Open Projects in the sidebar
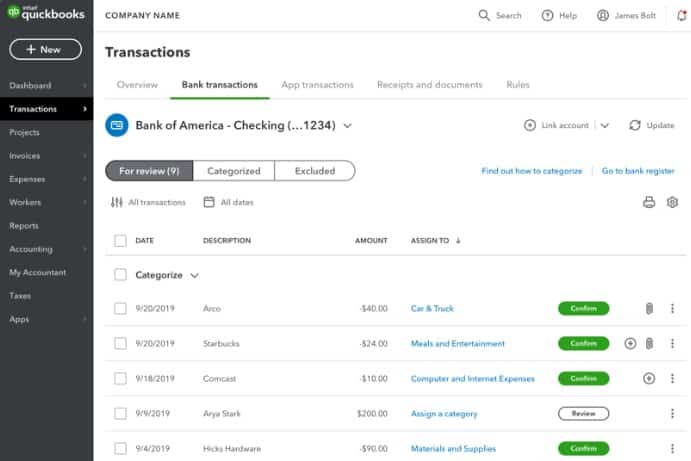 pyautogui.click(x=24, y=132)
